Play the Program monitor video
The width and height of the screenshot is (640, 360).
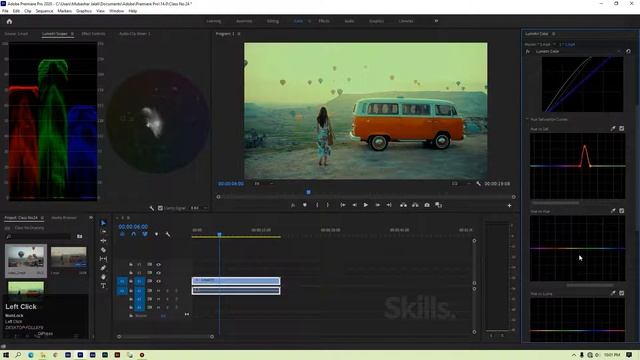coord(366,205)
